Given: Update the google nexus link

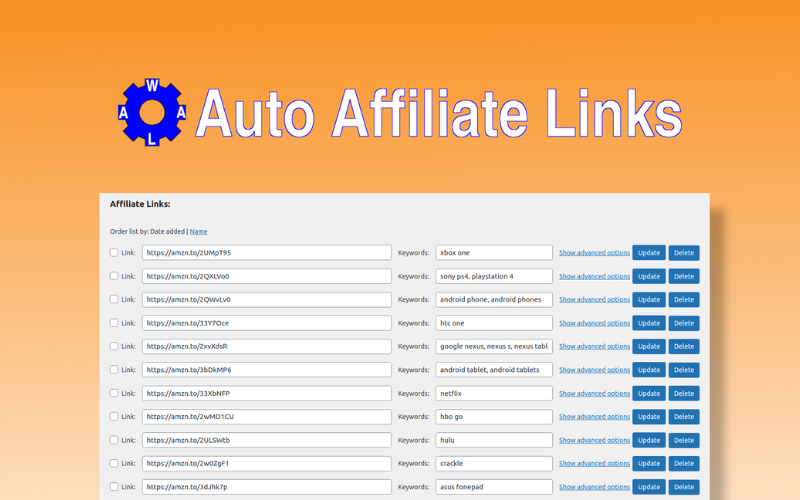Looking at the screenshot, I should (649, 346).
